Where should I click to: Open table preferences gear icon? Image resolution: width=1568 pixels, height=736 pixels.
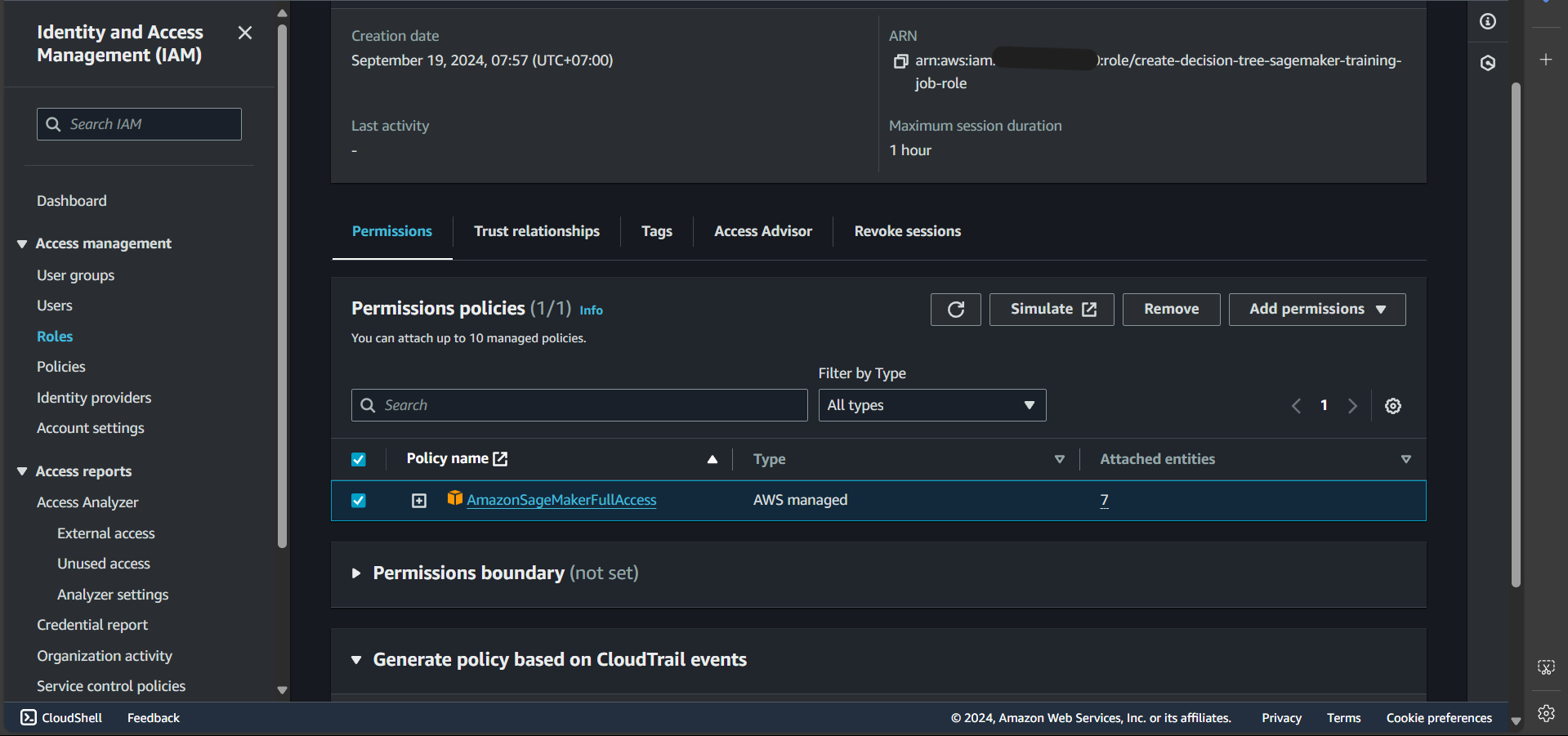1392,406
